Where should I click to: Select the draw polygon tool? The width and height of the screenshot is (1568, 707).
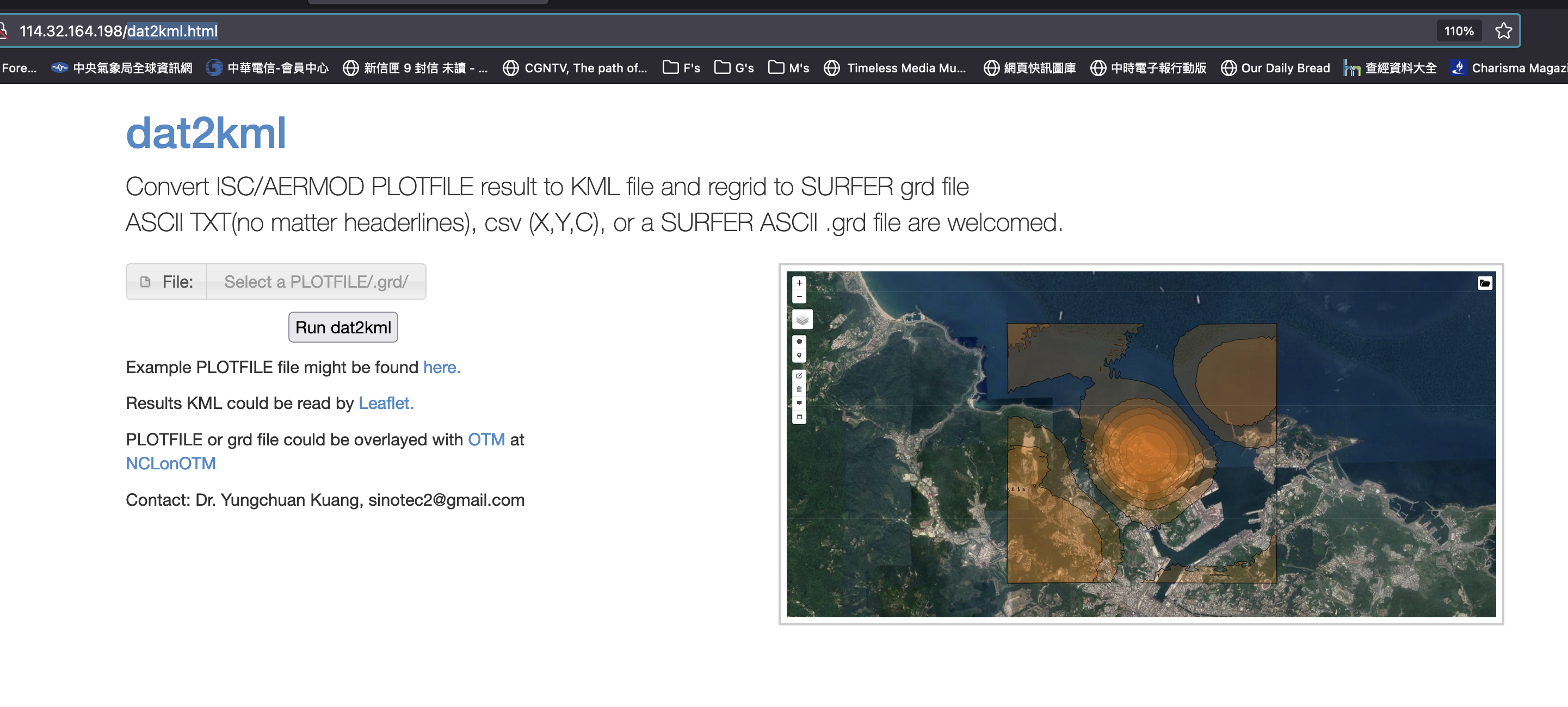(799, 342)
